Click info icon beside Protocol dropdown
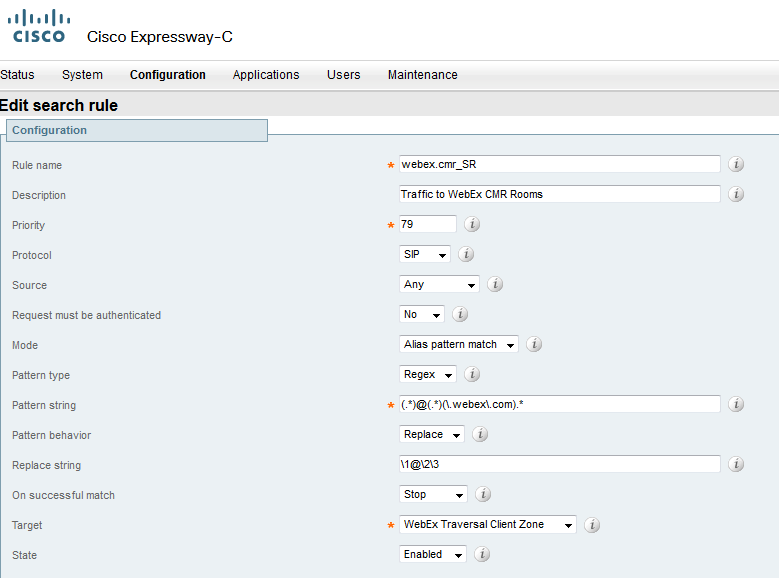The image size is (779, 578). 466,254
